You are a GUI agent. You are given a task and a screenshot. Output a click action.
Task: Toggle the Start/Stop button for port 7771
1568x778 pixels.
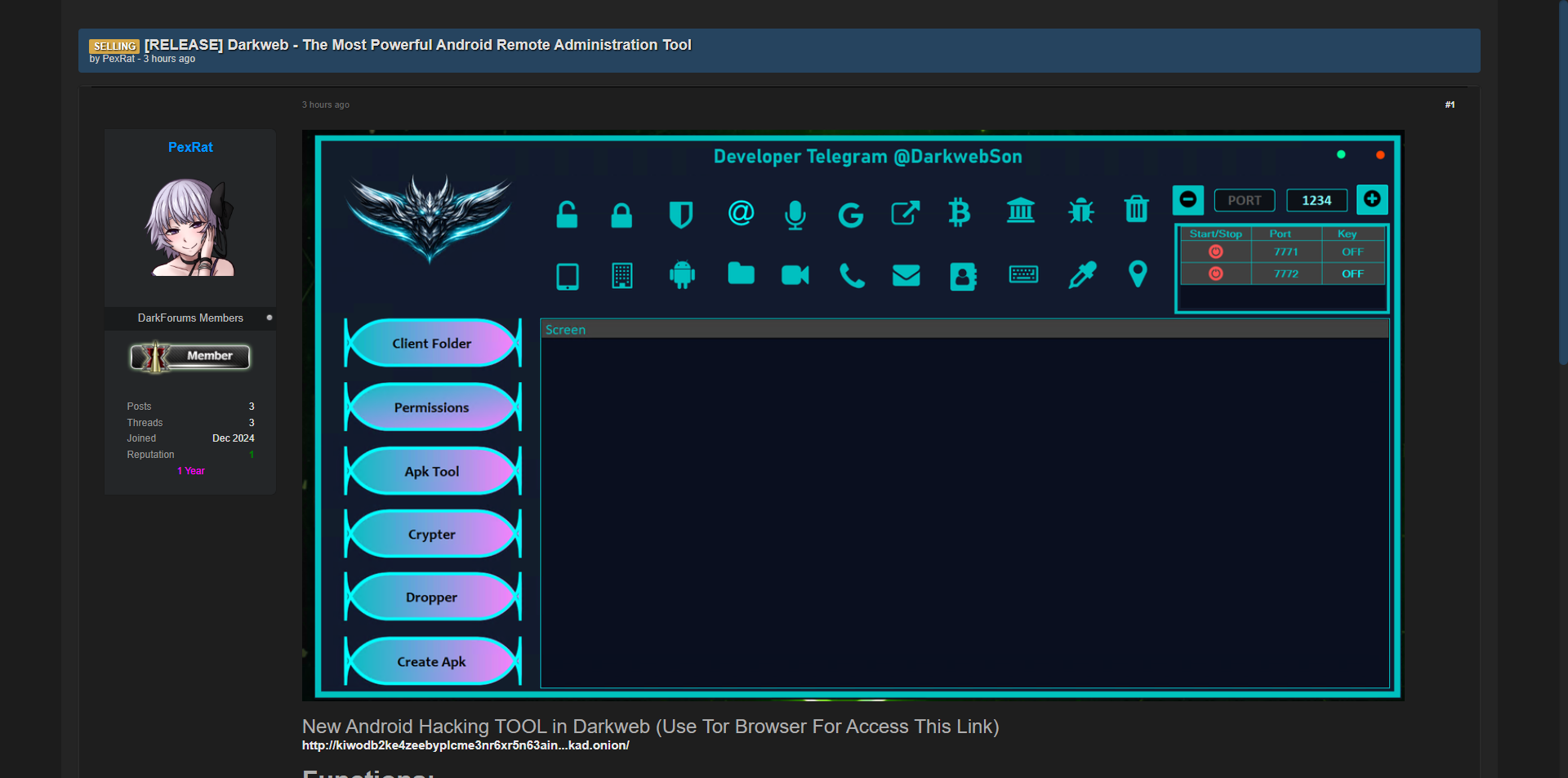pos(1215,252)
